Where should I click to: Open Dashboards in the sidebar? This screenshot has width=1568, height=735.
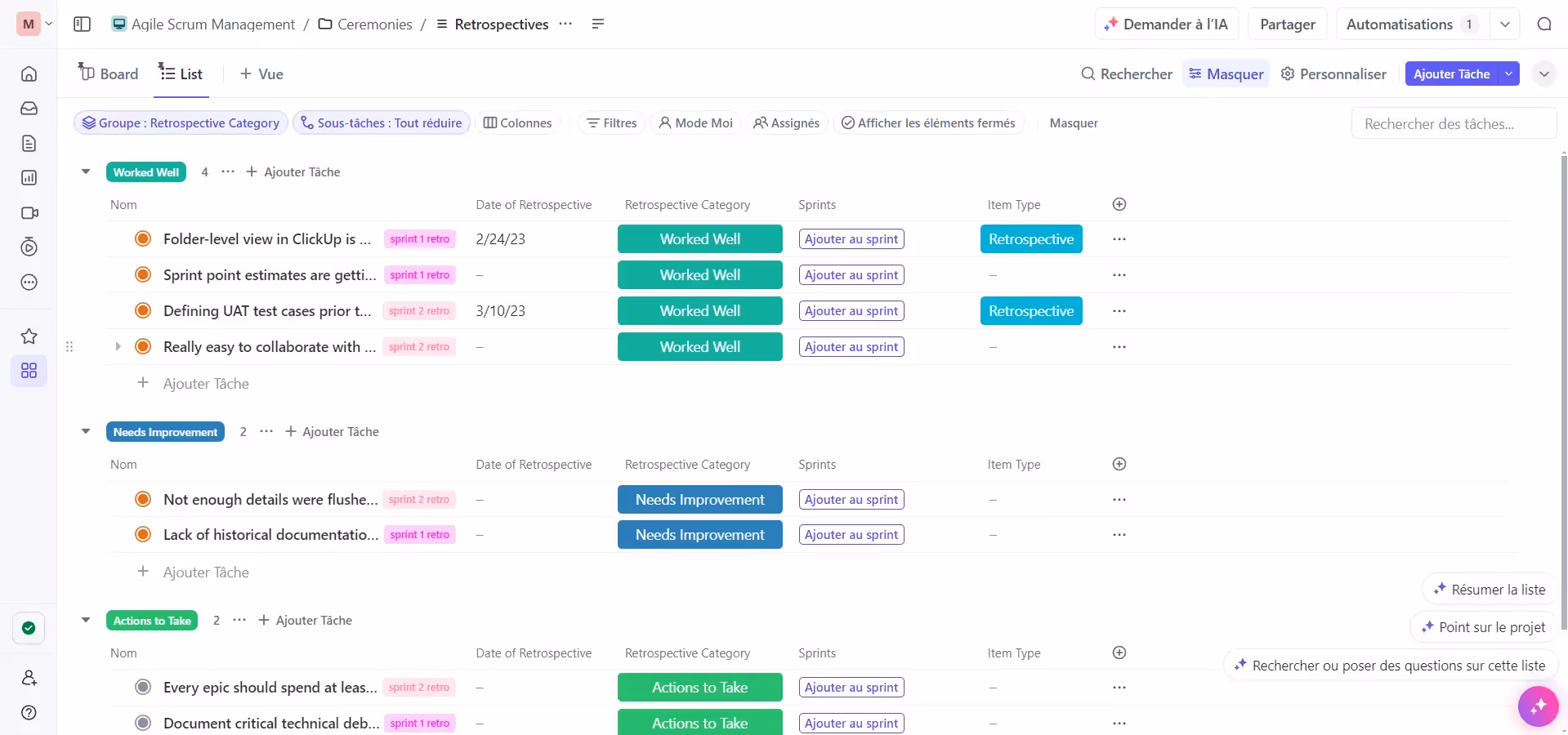pyautogui.click(x=29, y=177)
